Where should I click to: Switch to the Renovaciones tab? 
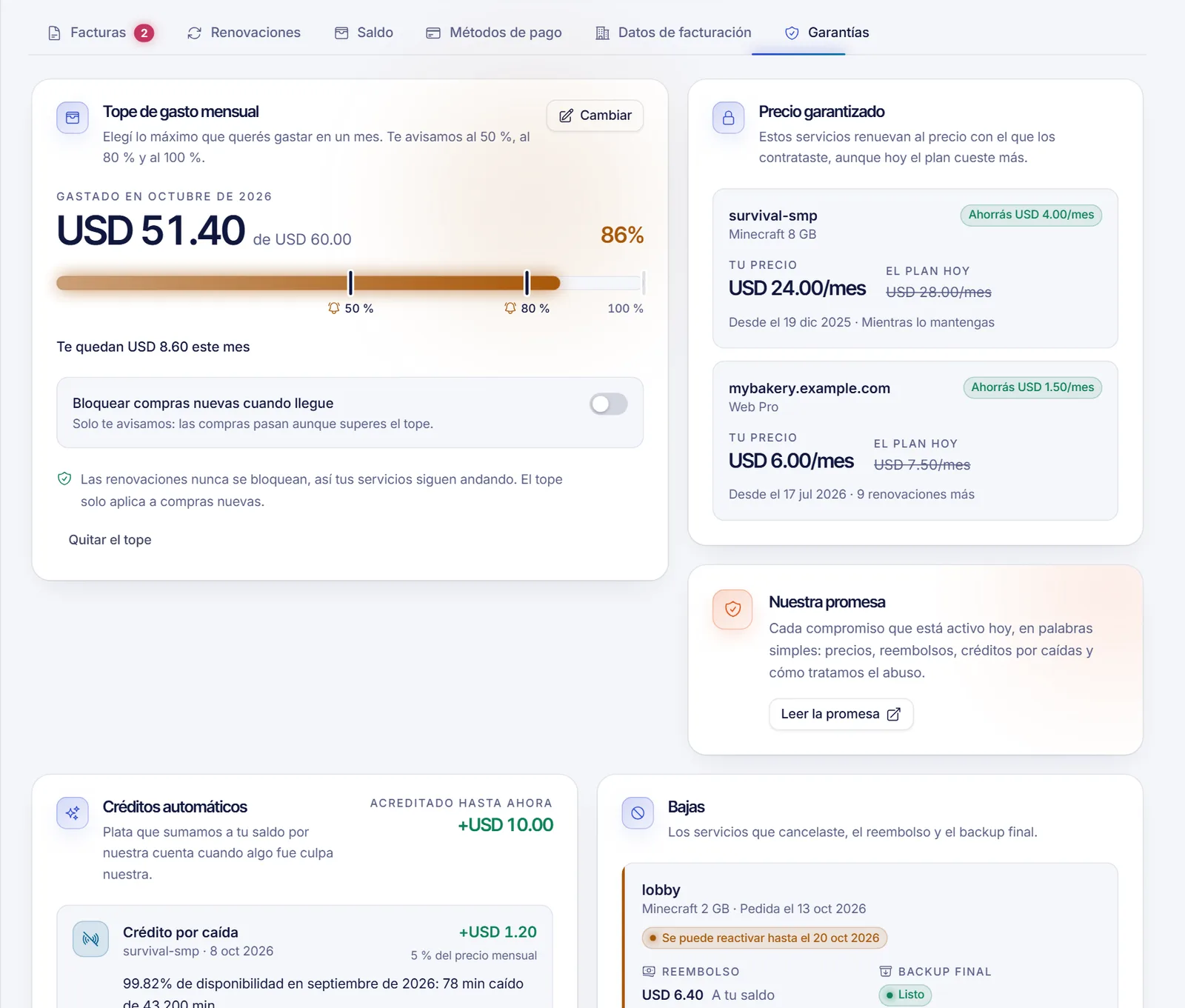coord(244,33)
